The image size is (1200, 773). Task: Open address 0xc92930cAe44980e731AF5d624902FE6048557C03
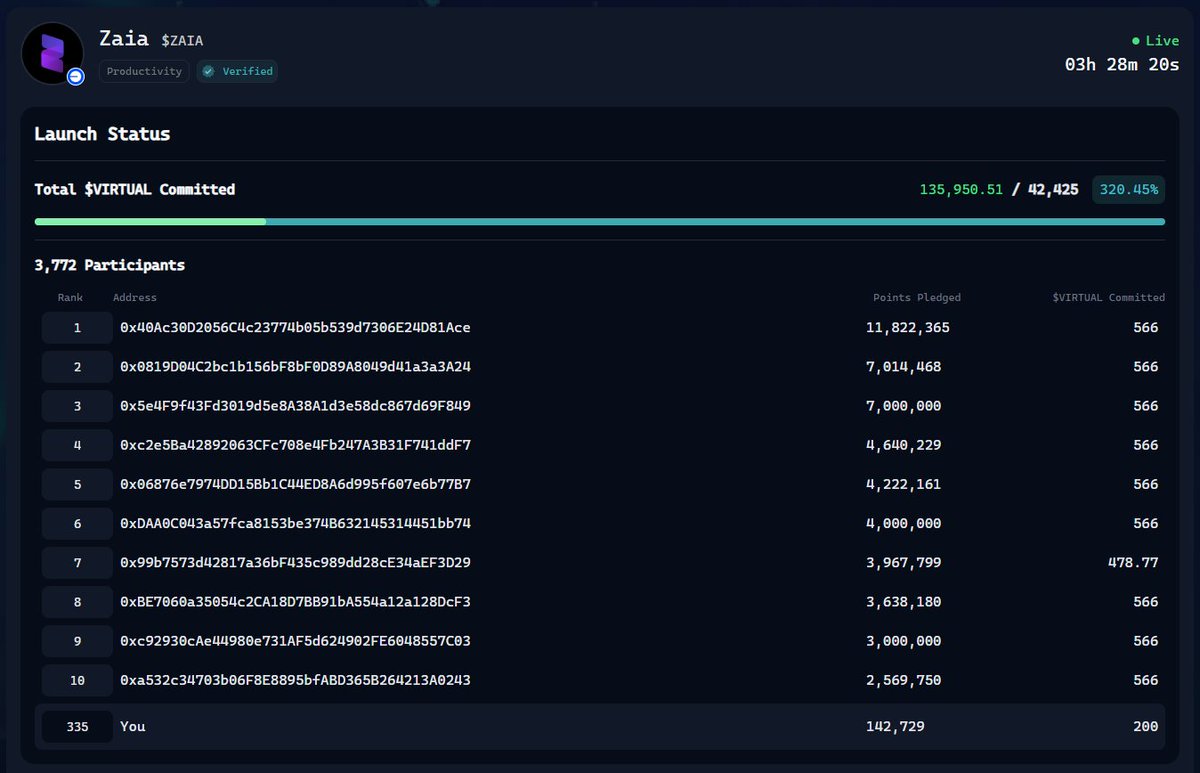[x=295, y=641]
